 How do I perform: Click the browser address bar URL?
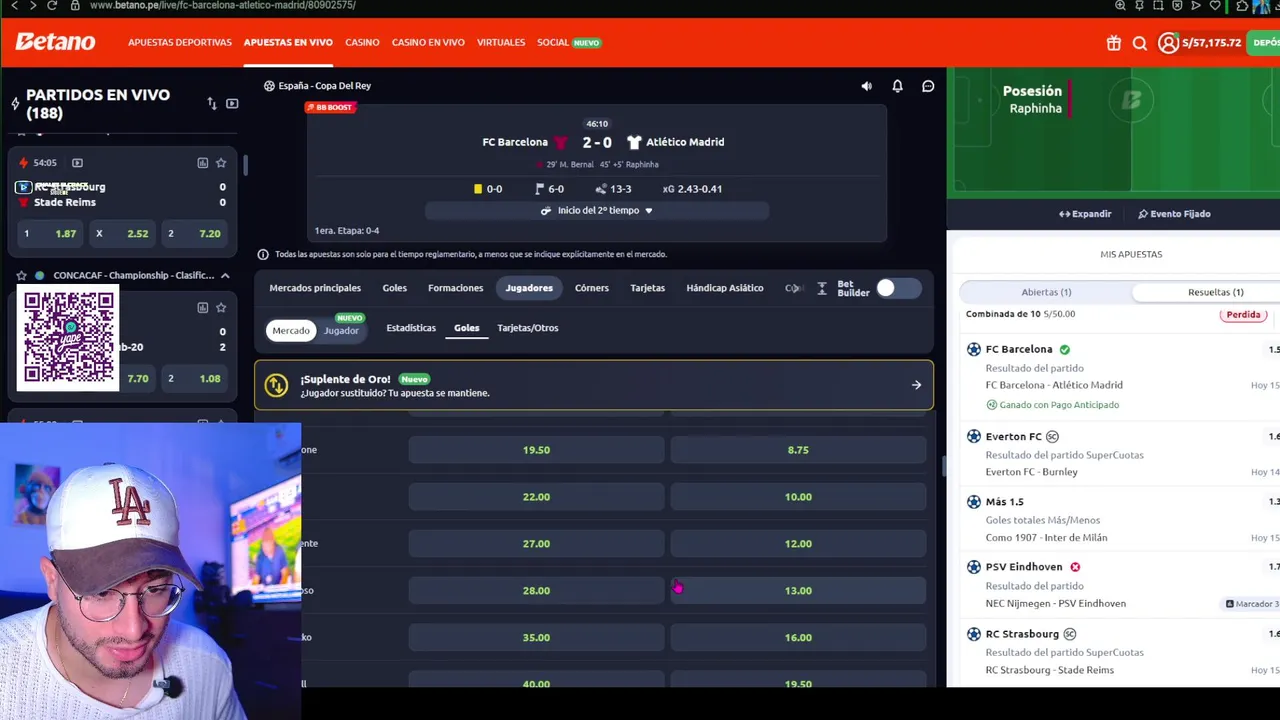click(x=222, y=6)
